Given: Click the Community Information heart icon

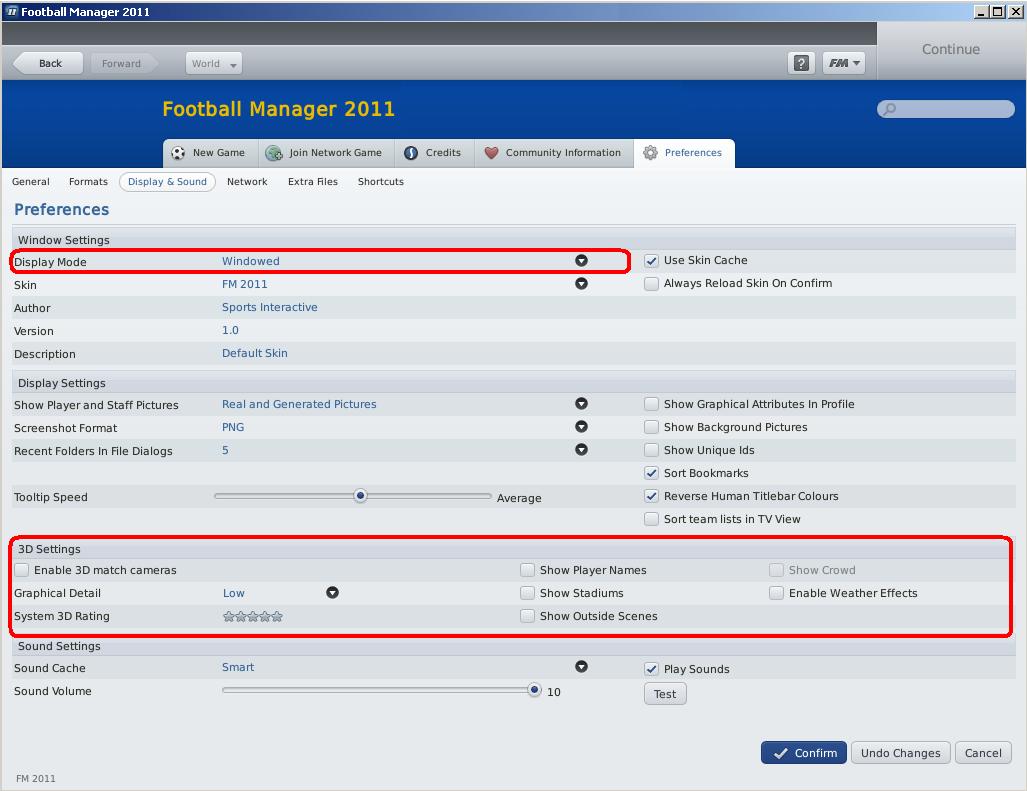Looking at the screenshot, I should click(491, 153).
